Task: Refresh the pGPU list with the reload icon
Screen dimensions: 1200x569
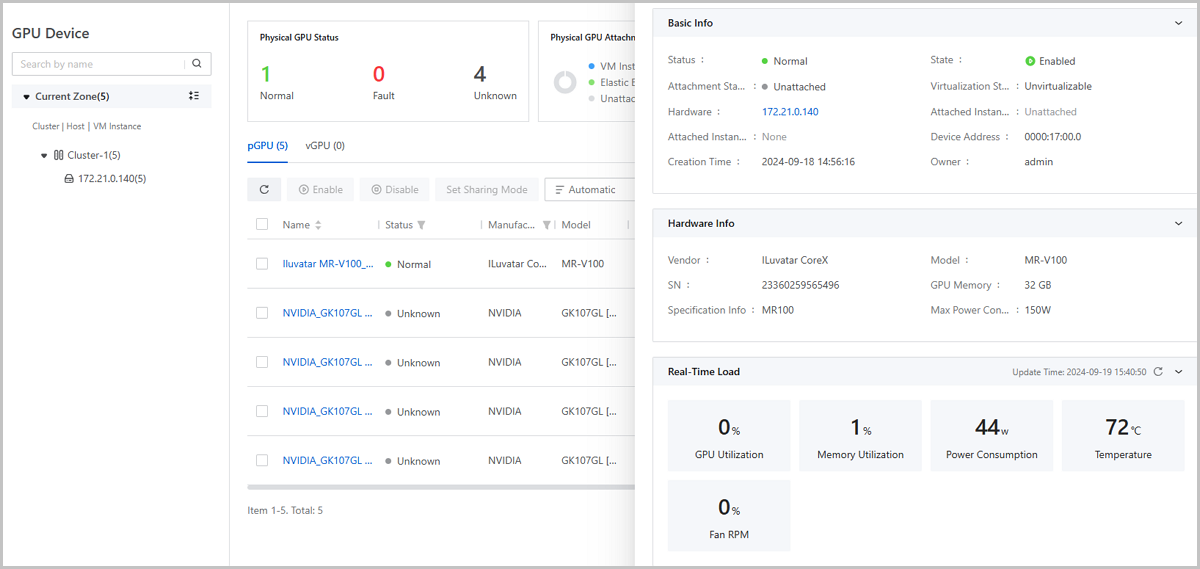Action: (x=264, y=189)
